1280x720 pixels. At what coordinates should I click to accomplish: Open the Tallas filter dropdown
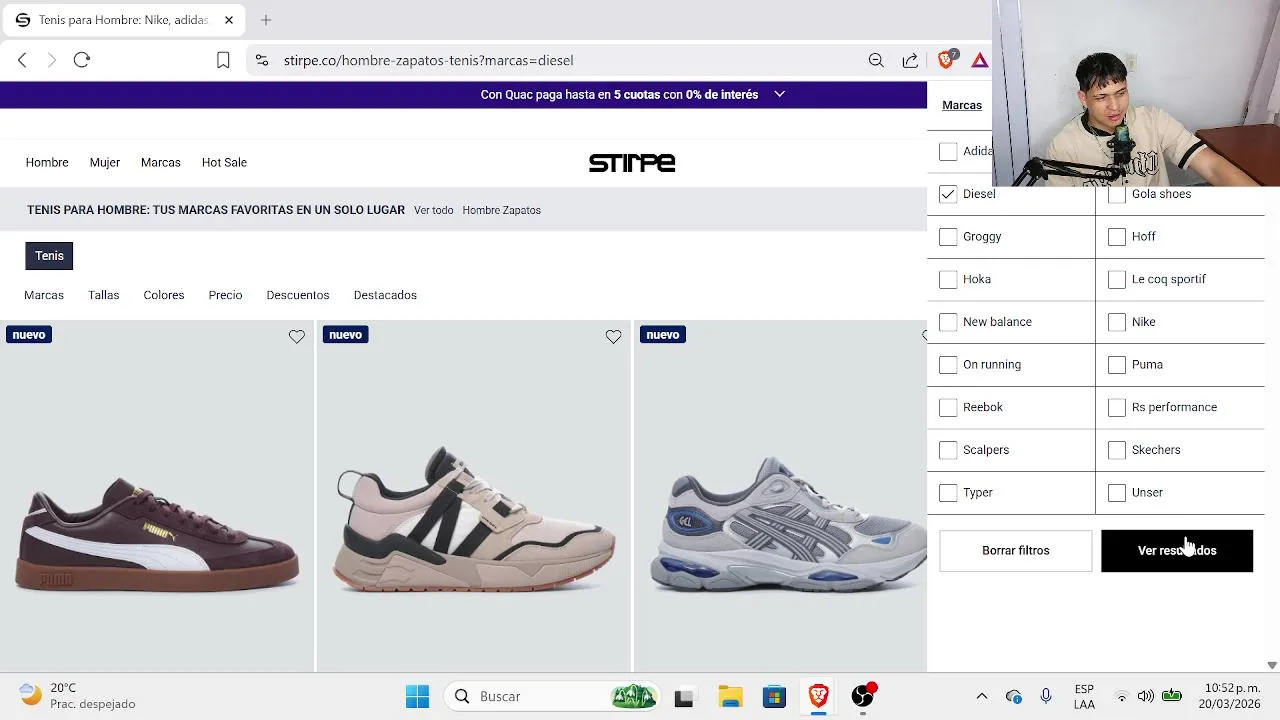(103, 295)
